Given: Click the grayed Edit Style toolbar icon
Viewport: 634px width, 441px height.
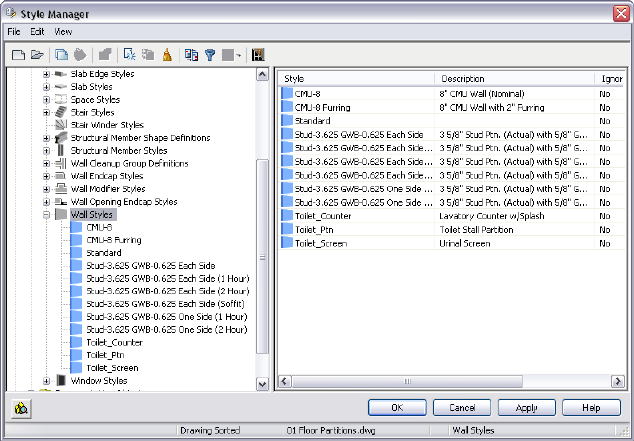Looking at the screenshot, I should (105, 55).
